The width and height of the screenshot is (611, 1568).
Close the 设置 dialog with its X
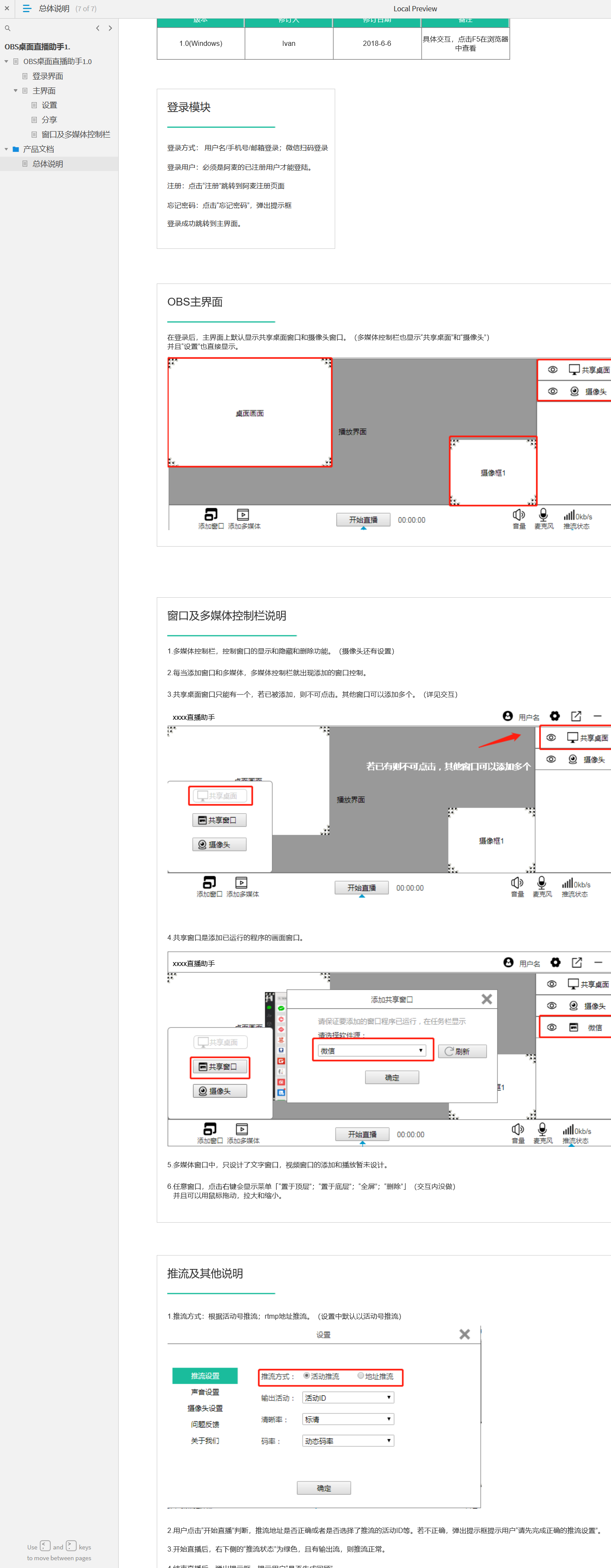(465, 1334)
